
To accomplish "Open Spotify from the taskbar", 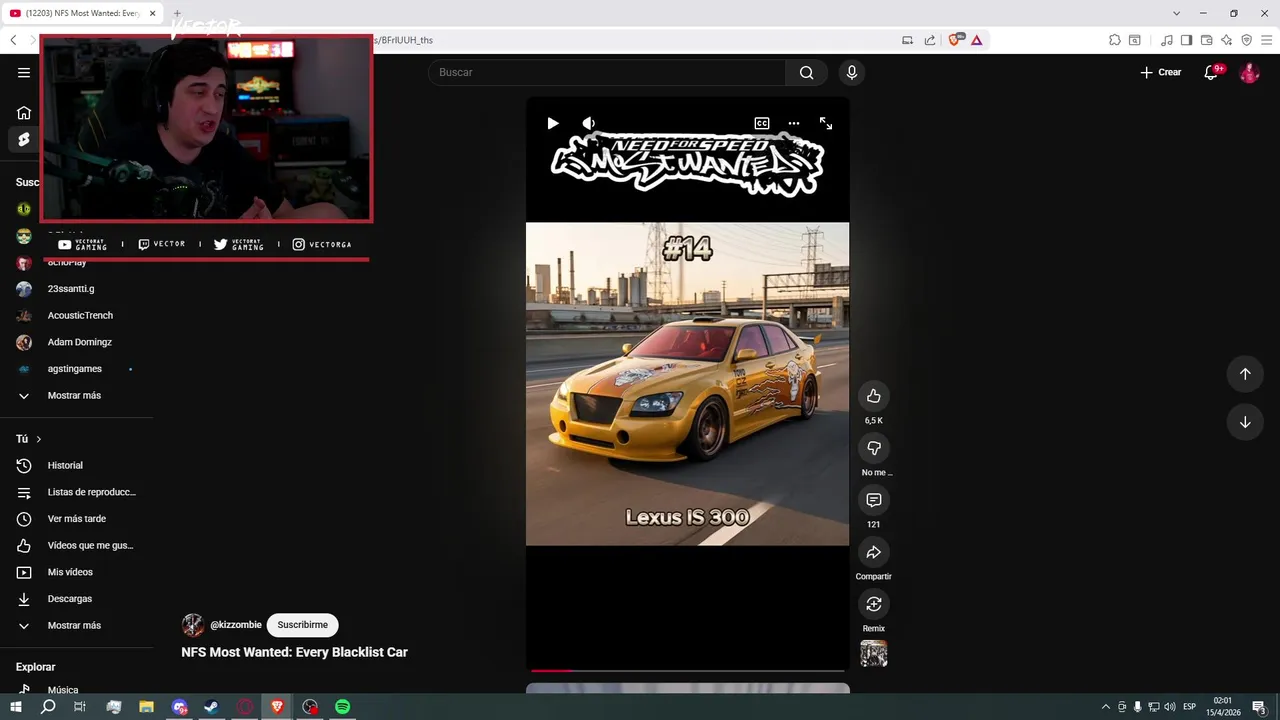I will (x=343, y=707).
